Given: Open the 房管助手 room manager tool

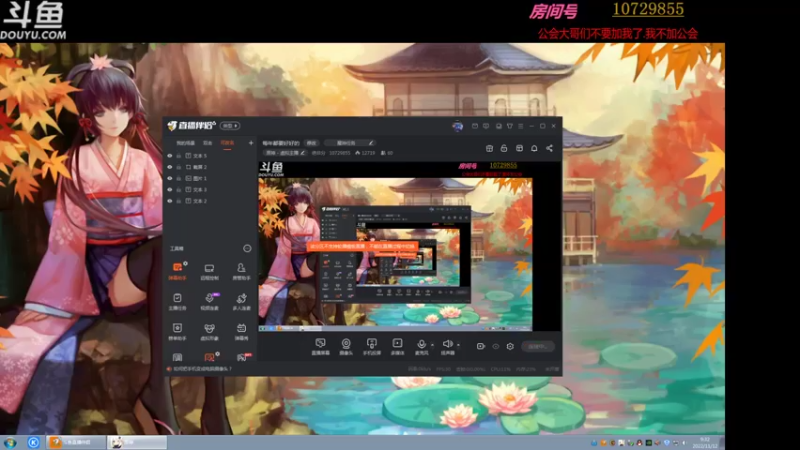Looking at the screenshot, I should (x=241, y=271).
